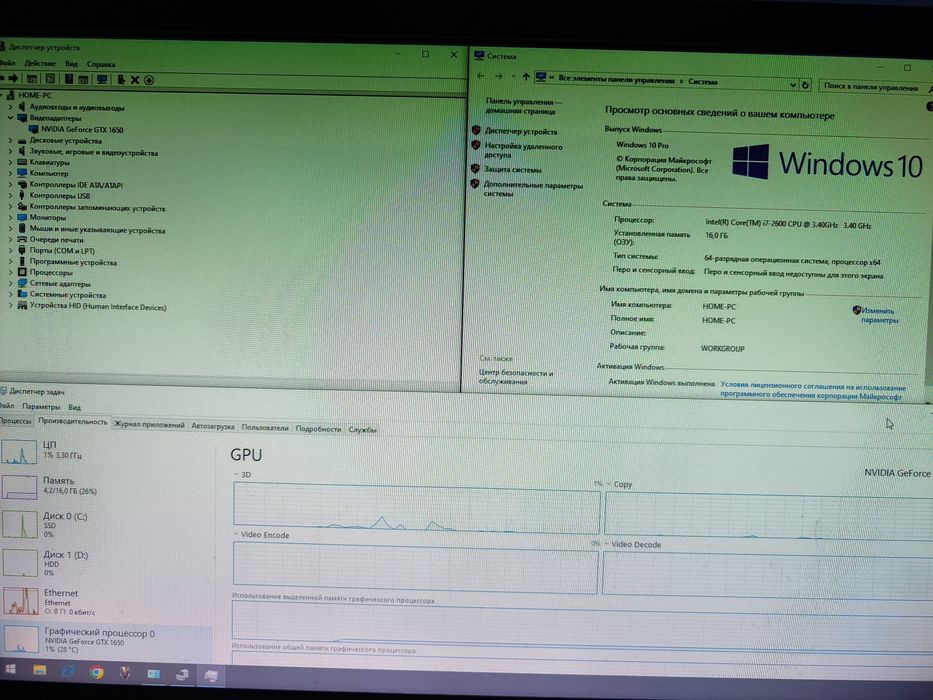Open the Video Decode graph dropdown
The height and width of the screenshot is (700, 933).
pyautogui.click(x=607, y=543)
